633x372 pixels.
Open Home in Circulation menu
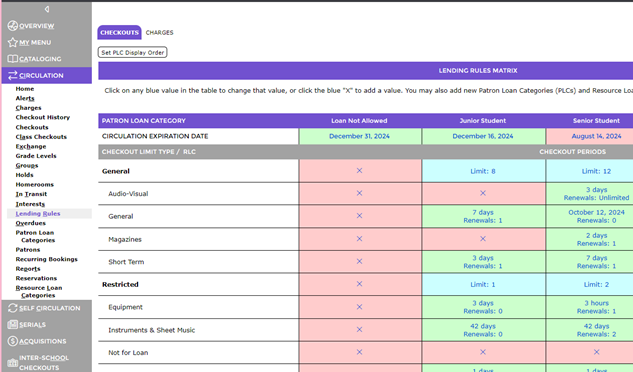point(25,88)
